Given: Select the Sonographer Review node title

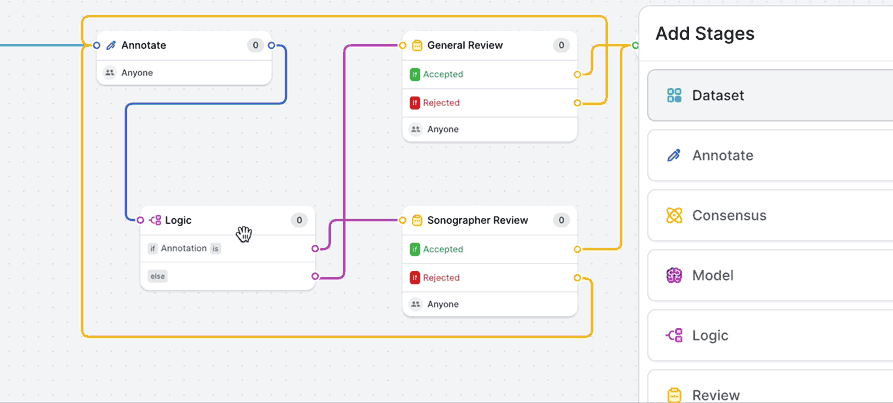Looking at the screenshot, I should pyautogui.click(x=477, y=220).
